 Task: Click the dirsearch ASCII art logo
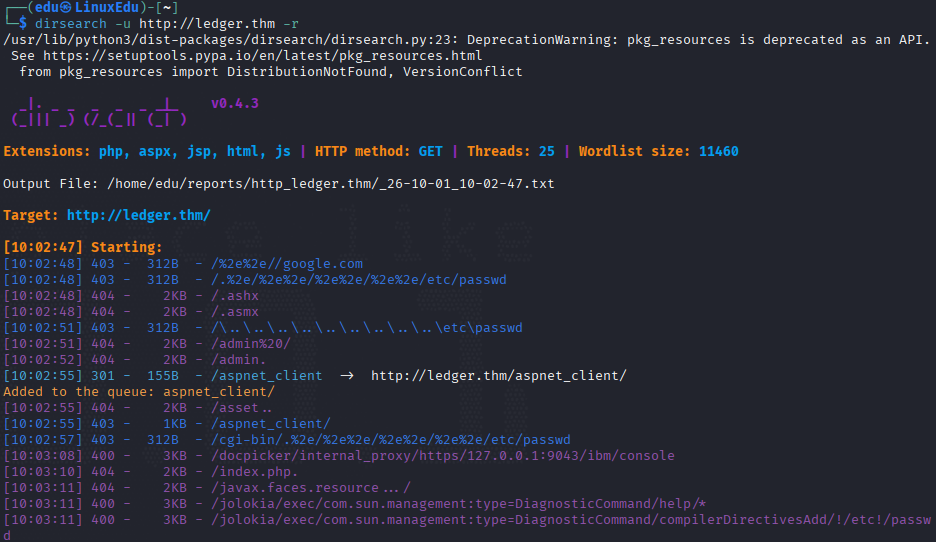pyautogui.click(x=99, y=112)
